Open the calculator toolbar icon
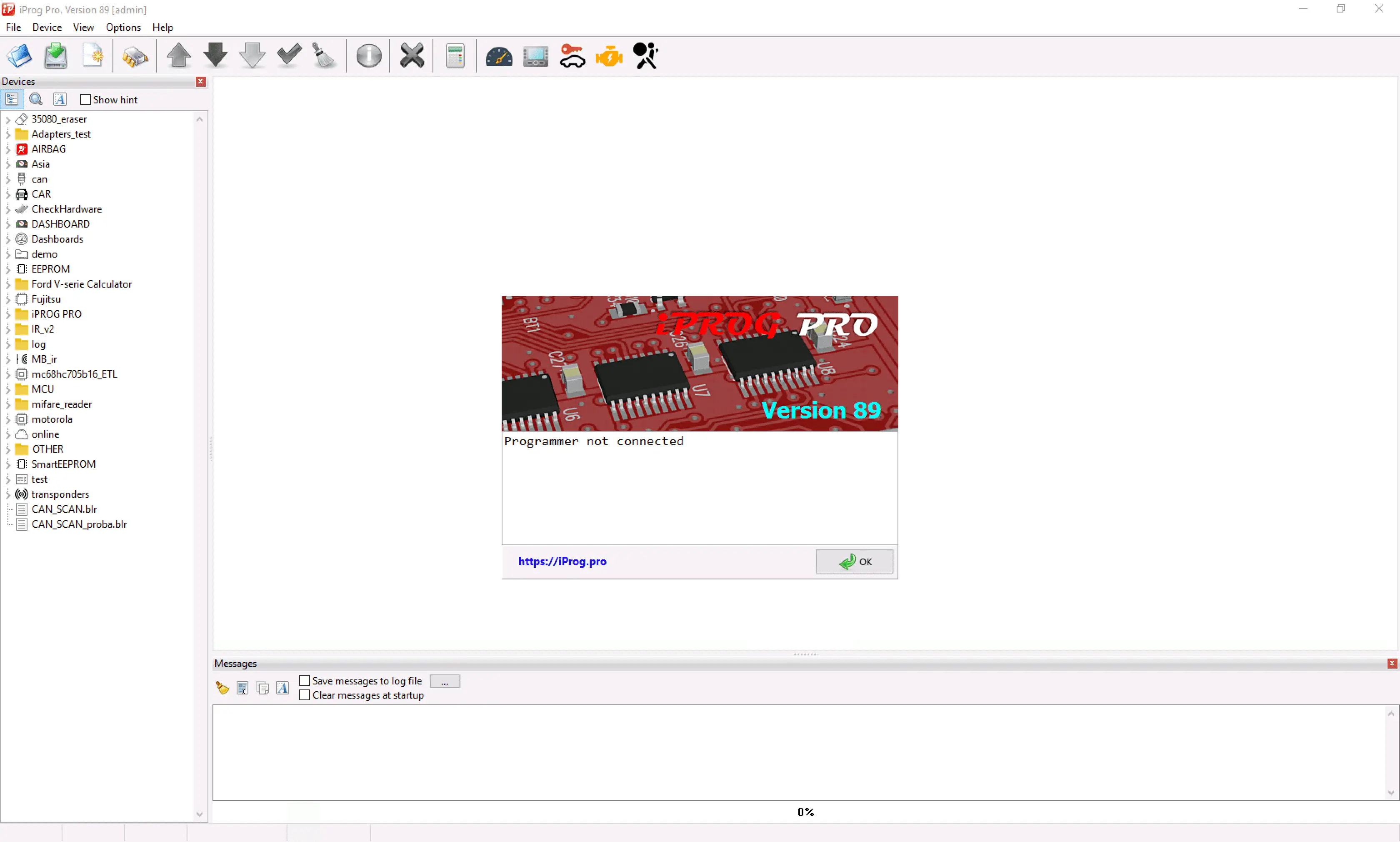This screenshot has width=1400, height=842. pyautogui.click(x=455, y=55)
